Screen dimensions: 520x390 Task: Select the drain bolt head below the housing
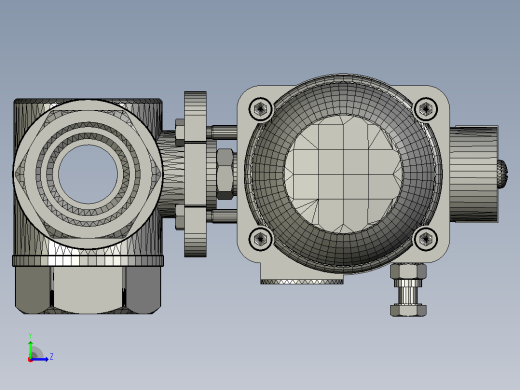click(x=408, y=310)
